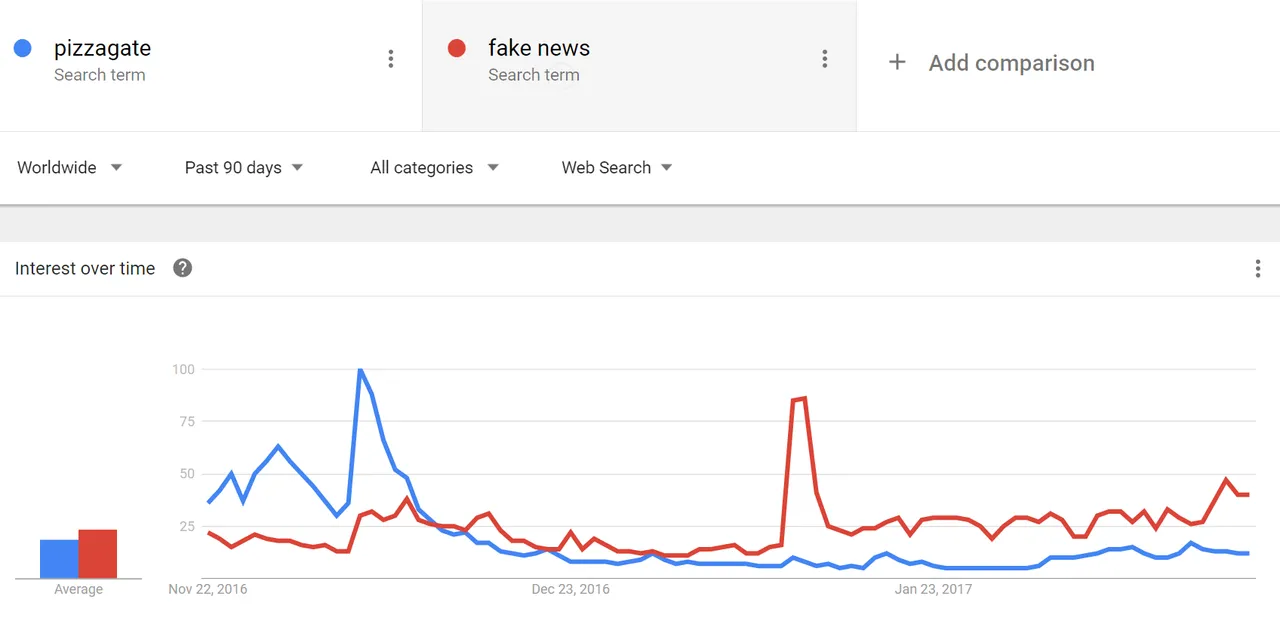Click Add comparison text
1280x617 pixels.
[x=1011, y=63]
